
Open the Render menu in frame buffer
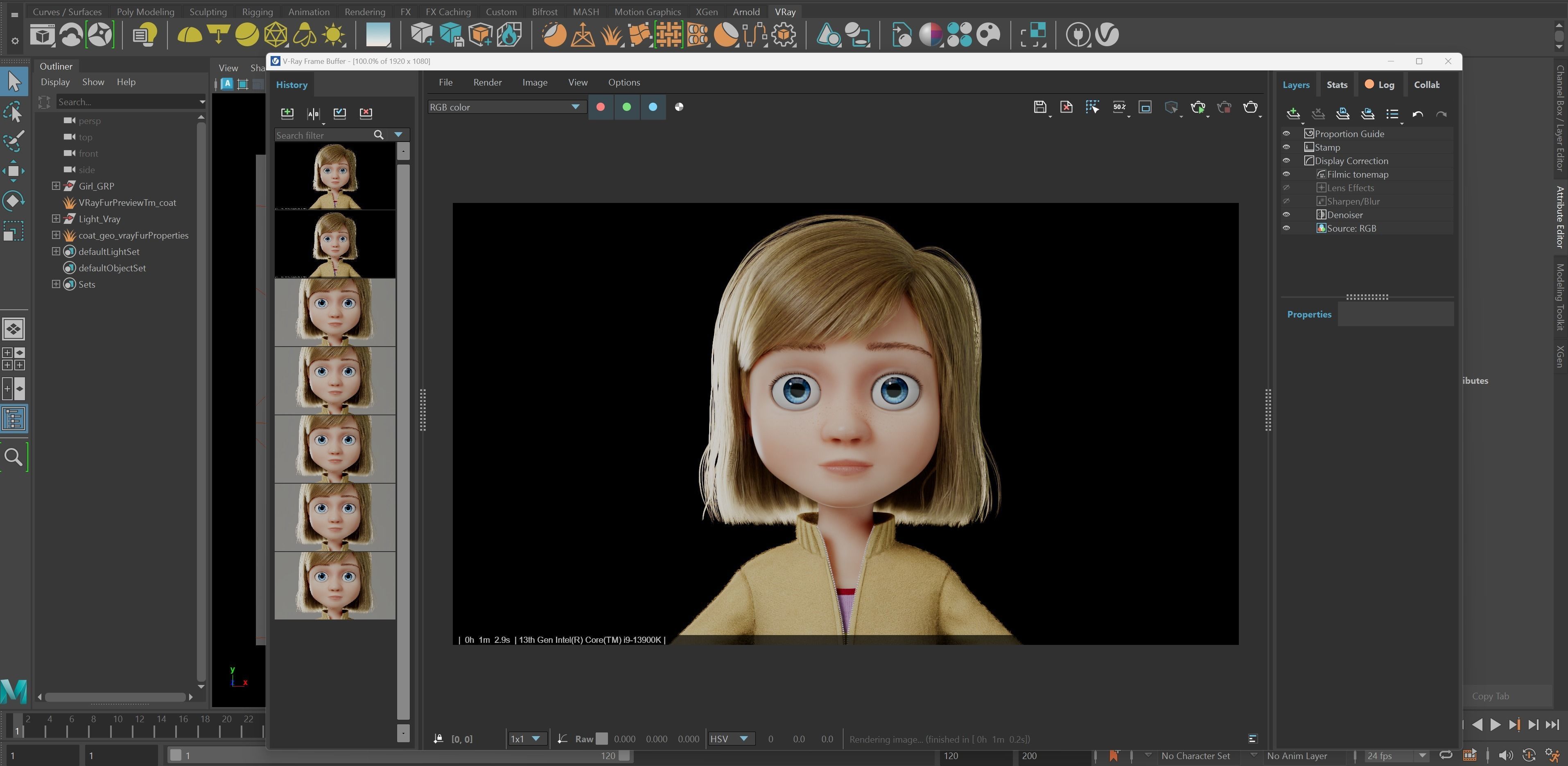pyautogui.click(x=488, y=82)
